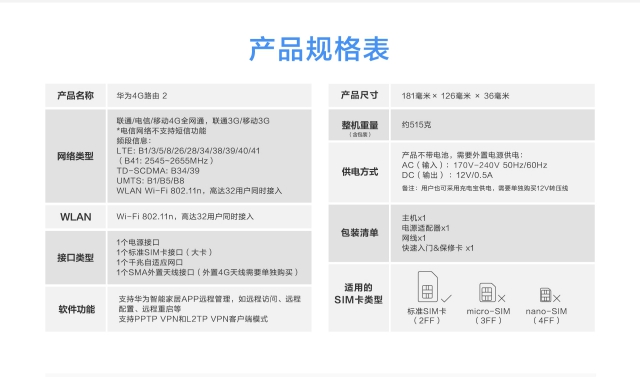The image size is (640, 377).
Task: Click the standard SIM card icon
Action: pos(428,286)
